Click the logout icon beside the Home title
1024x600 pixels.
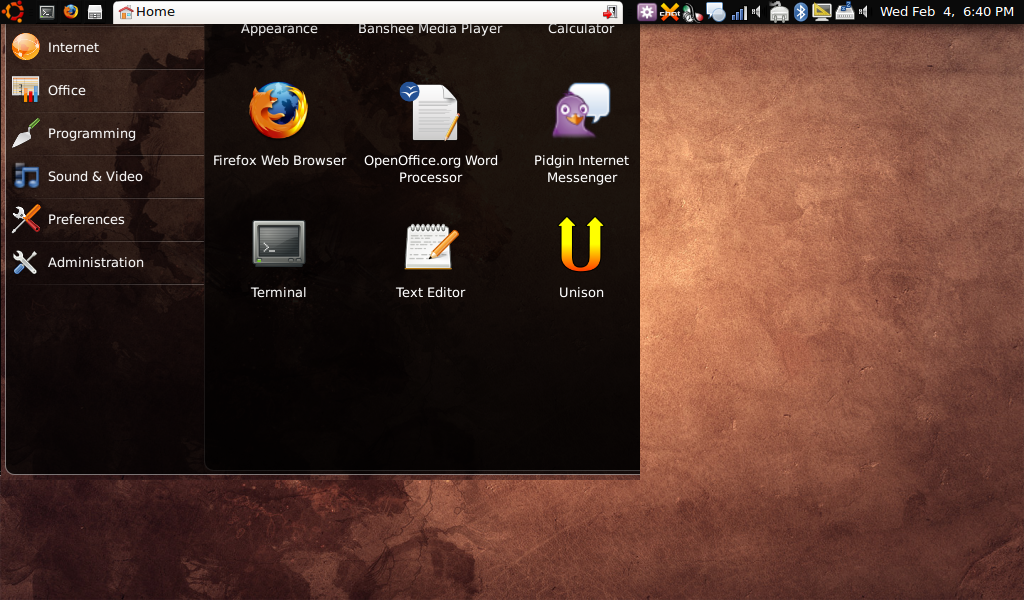click(x=610, y=12)
